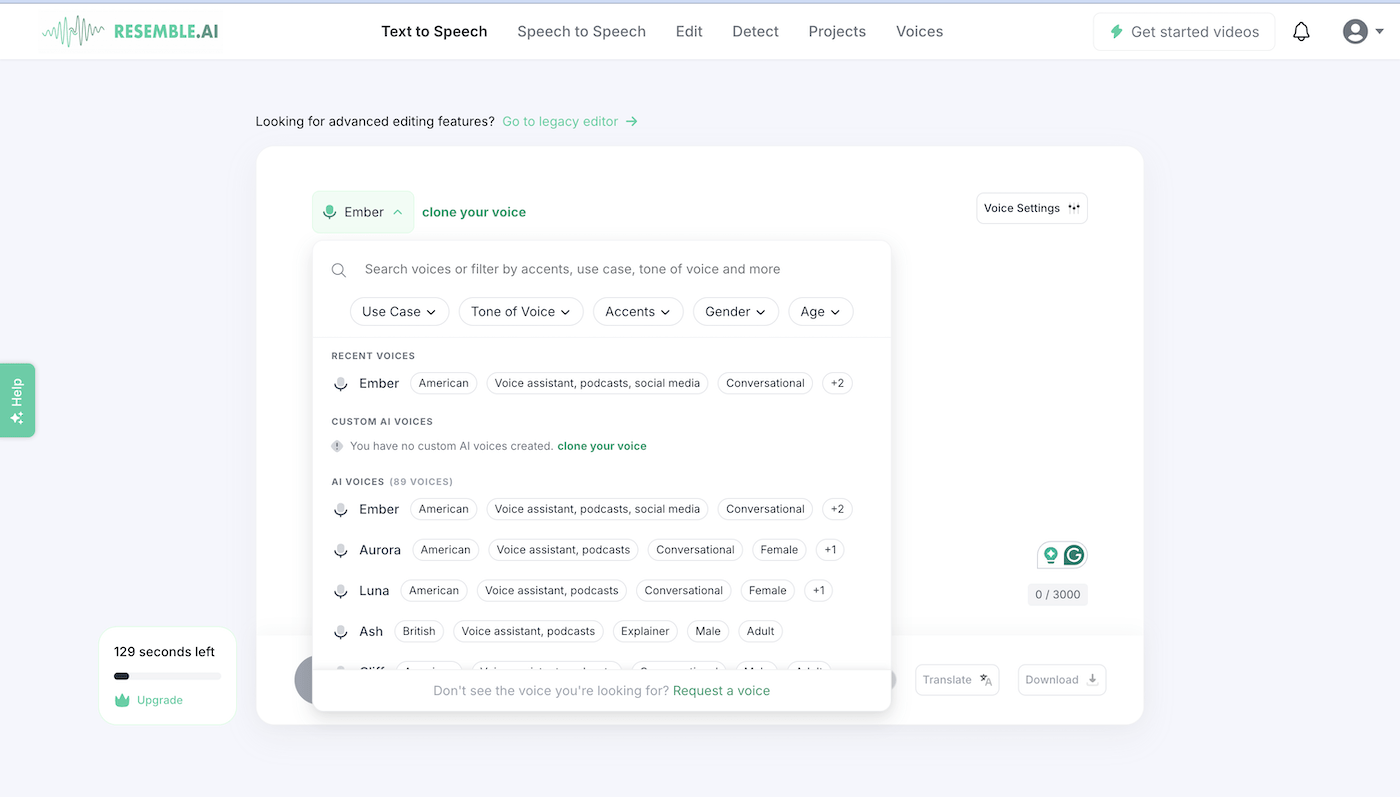Switch to Speech to Speech tab
This screenshot has width=1400, height=797.
[581, 32]
